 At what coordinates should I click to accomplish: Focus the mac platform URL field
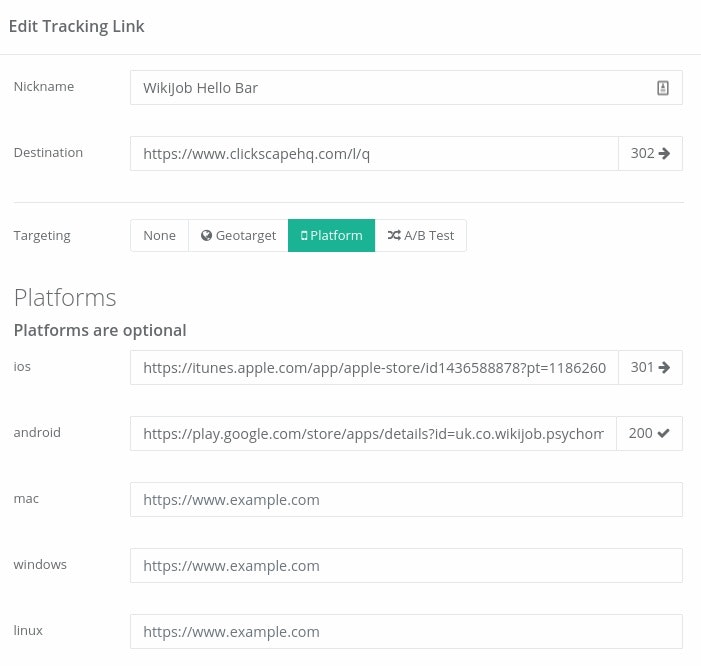coord(406,499)
